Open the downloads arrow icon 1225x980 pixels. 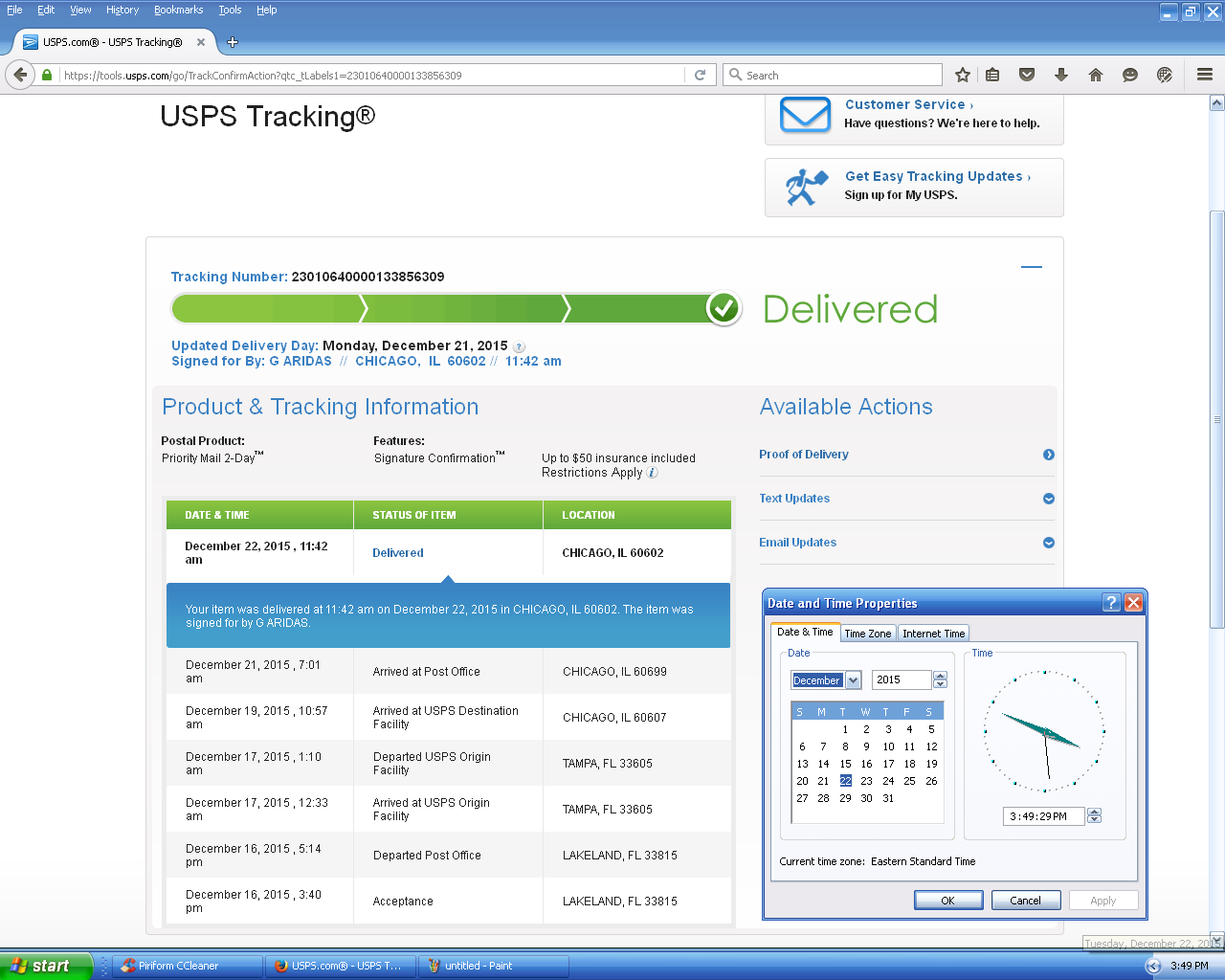pos(1061,75)
